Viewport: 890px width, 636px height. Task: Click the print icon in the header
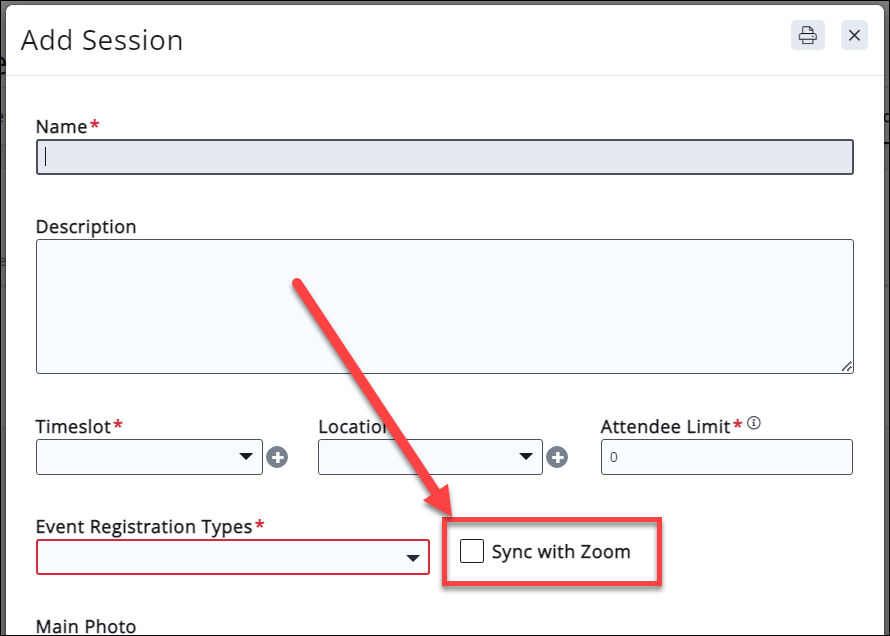pyautogui.click(x=808, y=35)
